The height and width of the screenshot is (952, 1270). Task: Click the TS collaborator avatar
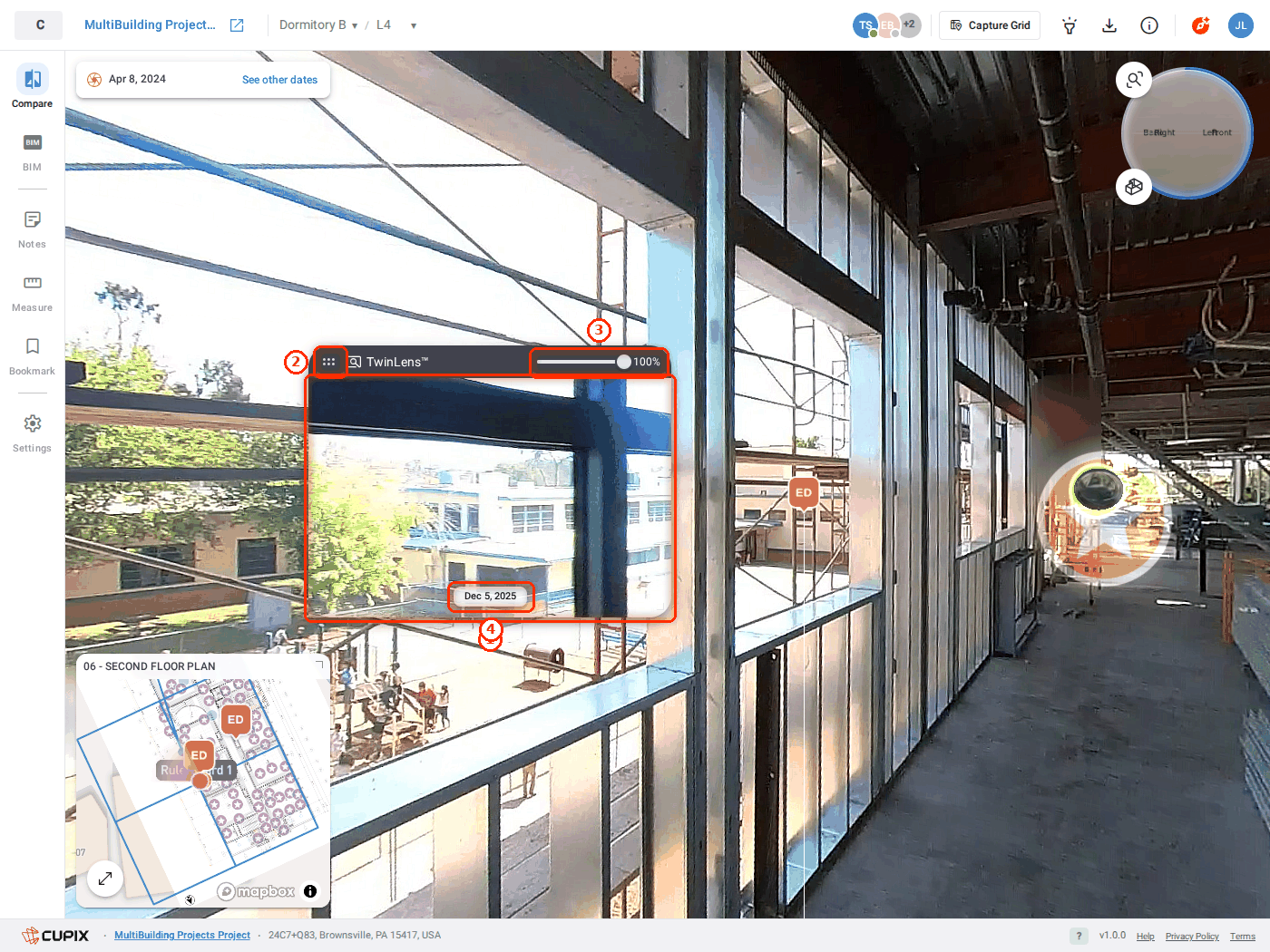[865, 25]
